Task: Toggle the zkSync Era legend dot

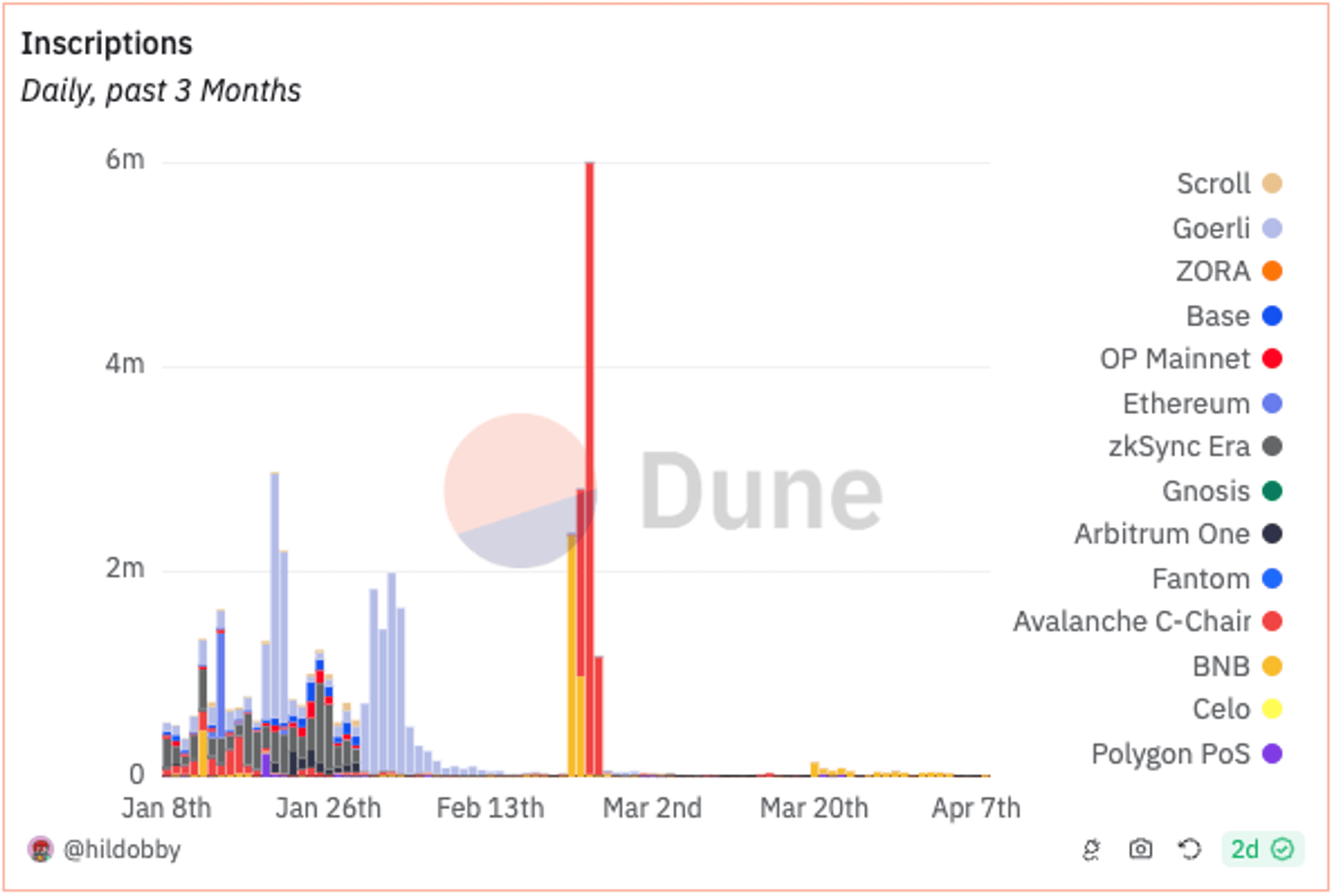Action: 1272,446
